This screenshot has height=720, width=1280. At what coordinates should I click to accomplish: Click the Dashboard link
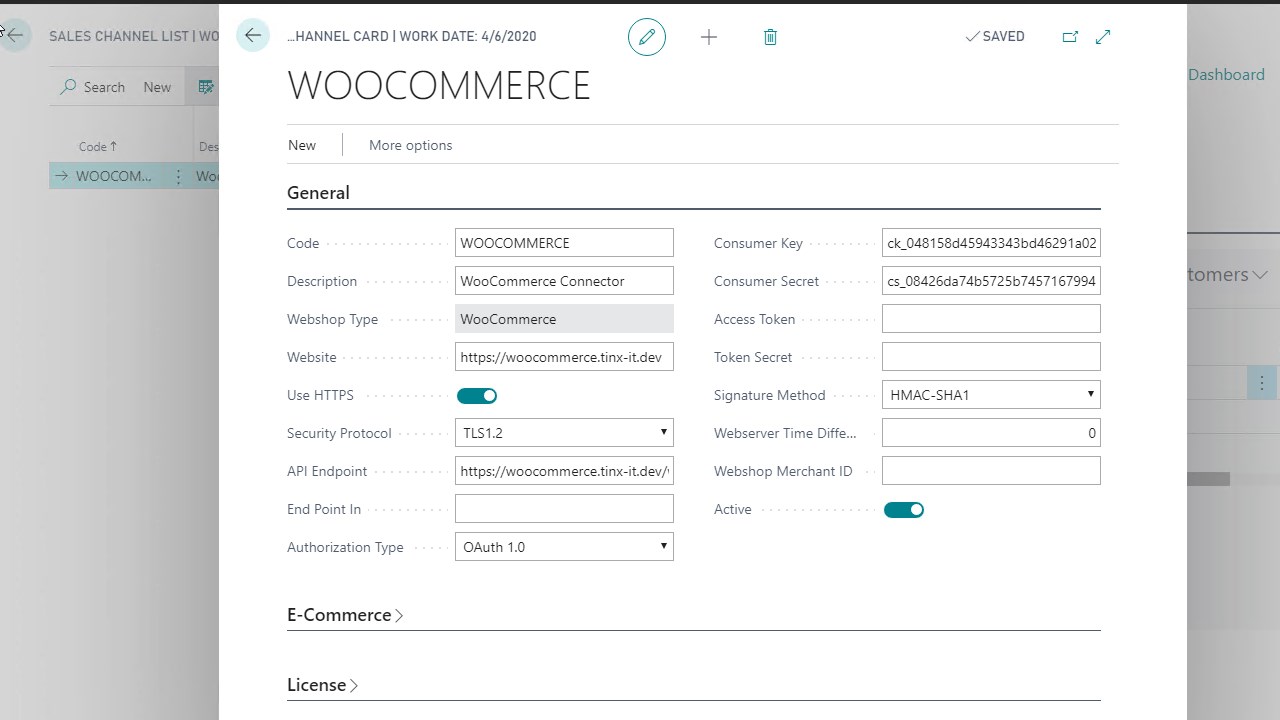[1226, 75]
